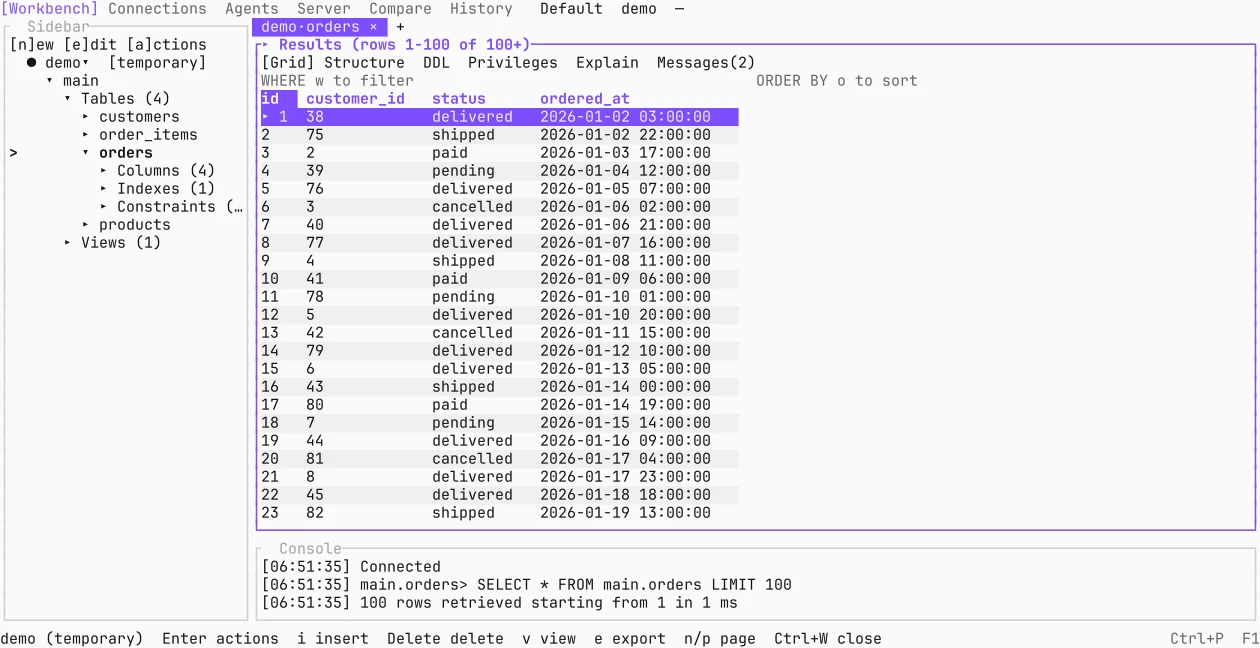The width and height of the screenshot is (1260, 648).
Task: Switch to the Privileges tab
Action: coord(513,63)
